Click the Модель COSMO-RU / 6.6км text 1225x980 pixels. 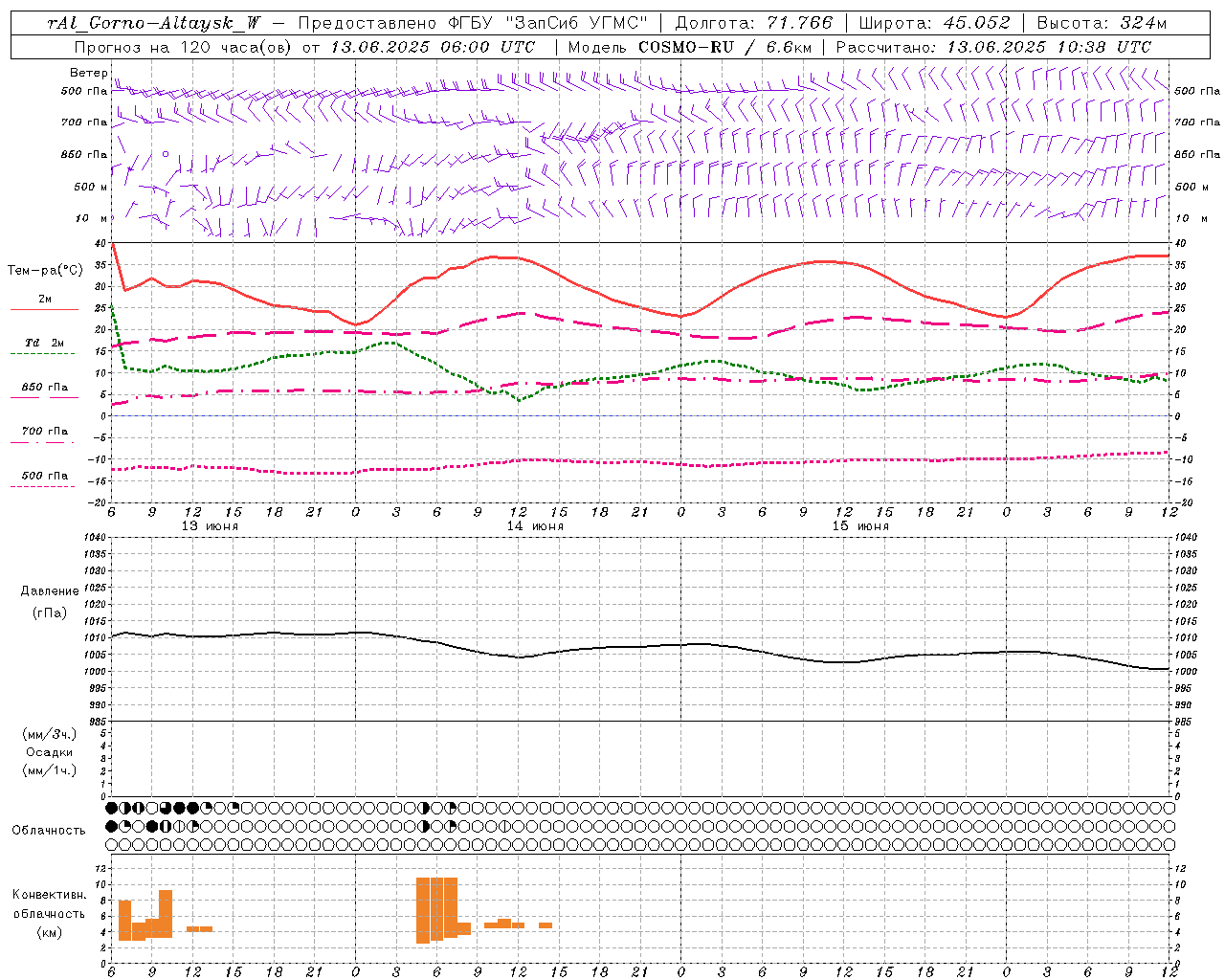690,47
